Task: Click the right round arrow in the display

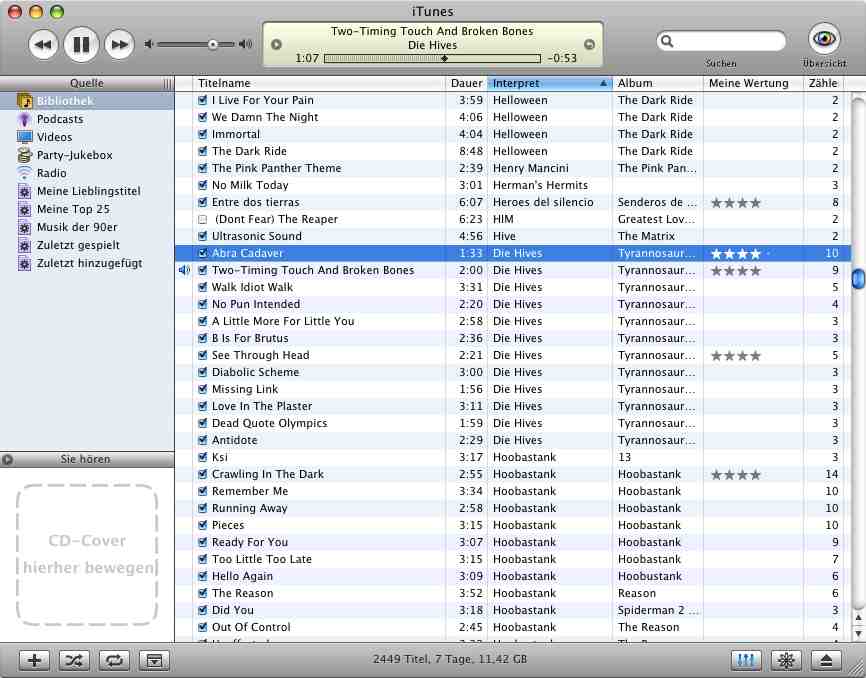Action: click(589, 44)
